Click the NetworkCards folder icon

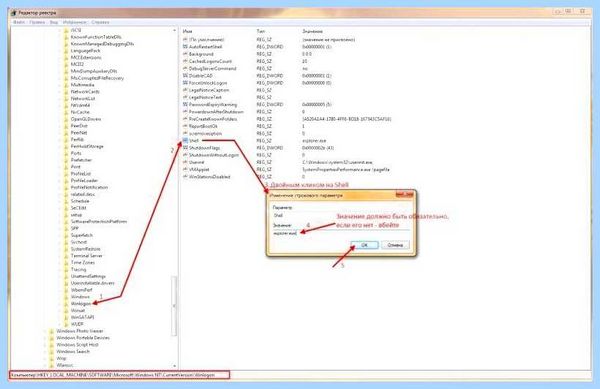pyautogui.click(x=66, y=92)
